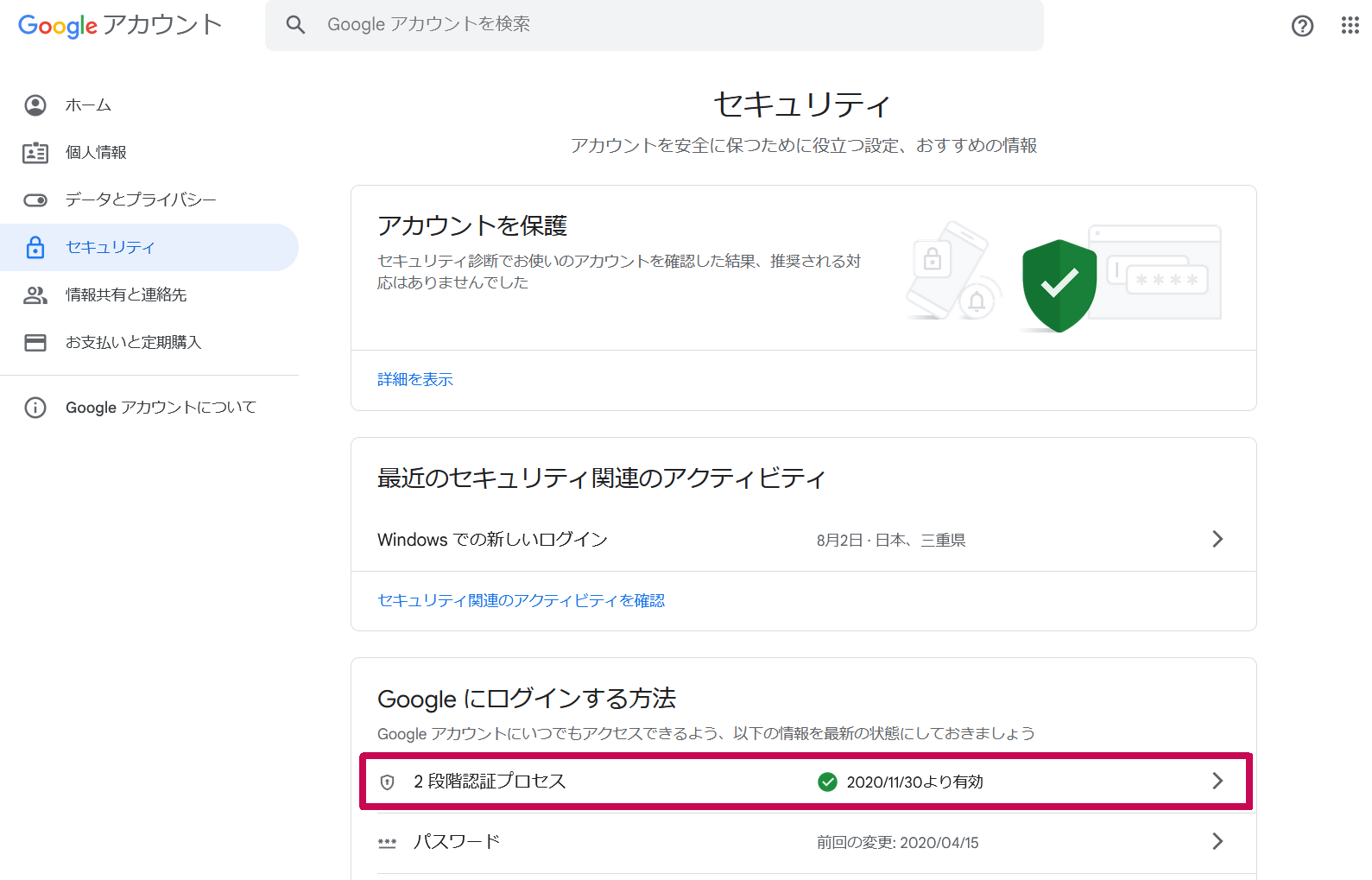Viewport: 1372px width, 880px height.
Task: Click the パスワード asterisks icon
Action: point(387,842)
